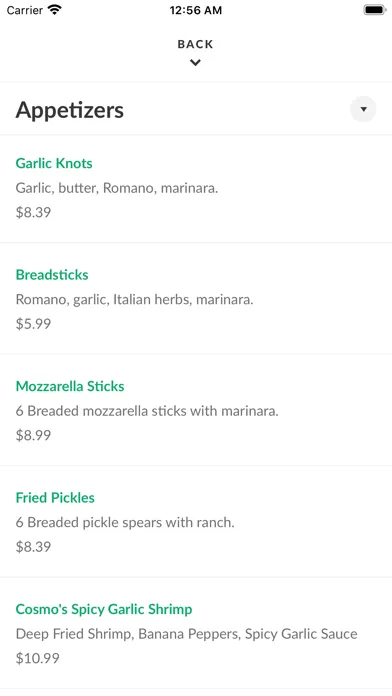This screenshot has height=696, width=392.
Task: Open the Appetizers category dropdown arrow
Action: pos(363,109)
